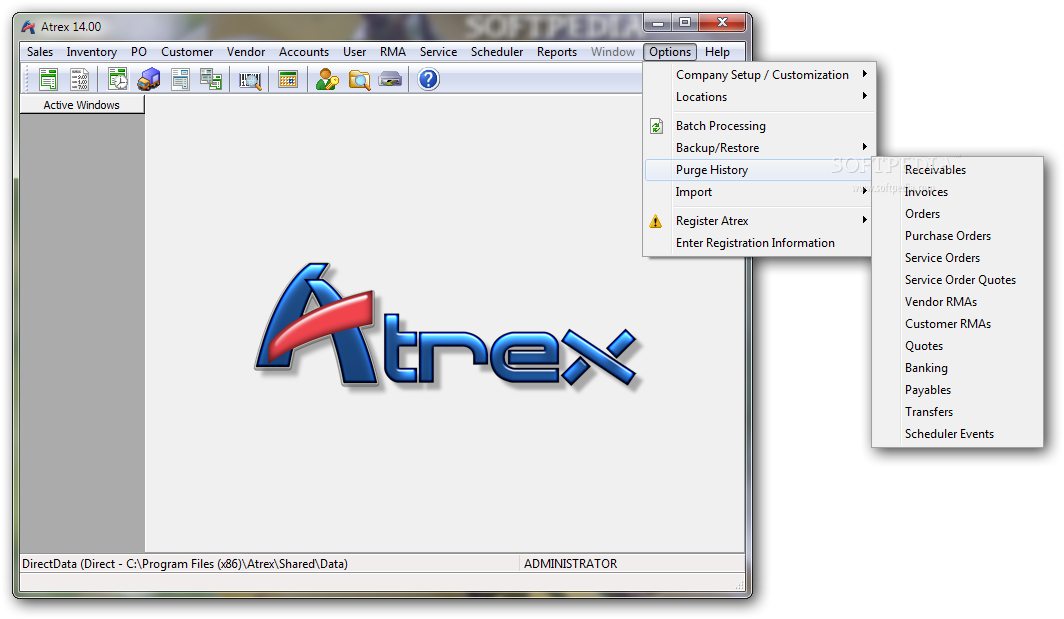This screenshot has width=1064, height=619.
Task: Open the Customer menu
Action: pos(187,52)
